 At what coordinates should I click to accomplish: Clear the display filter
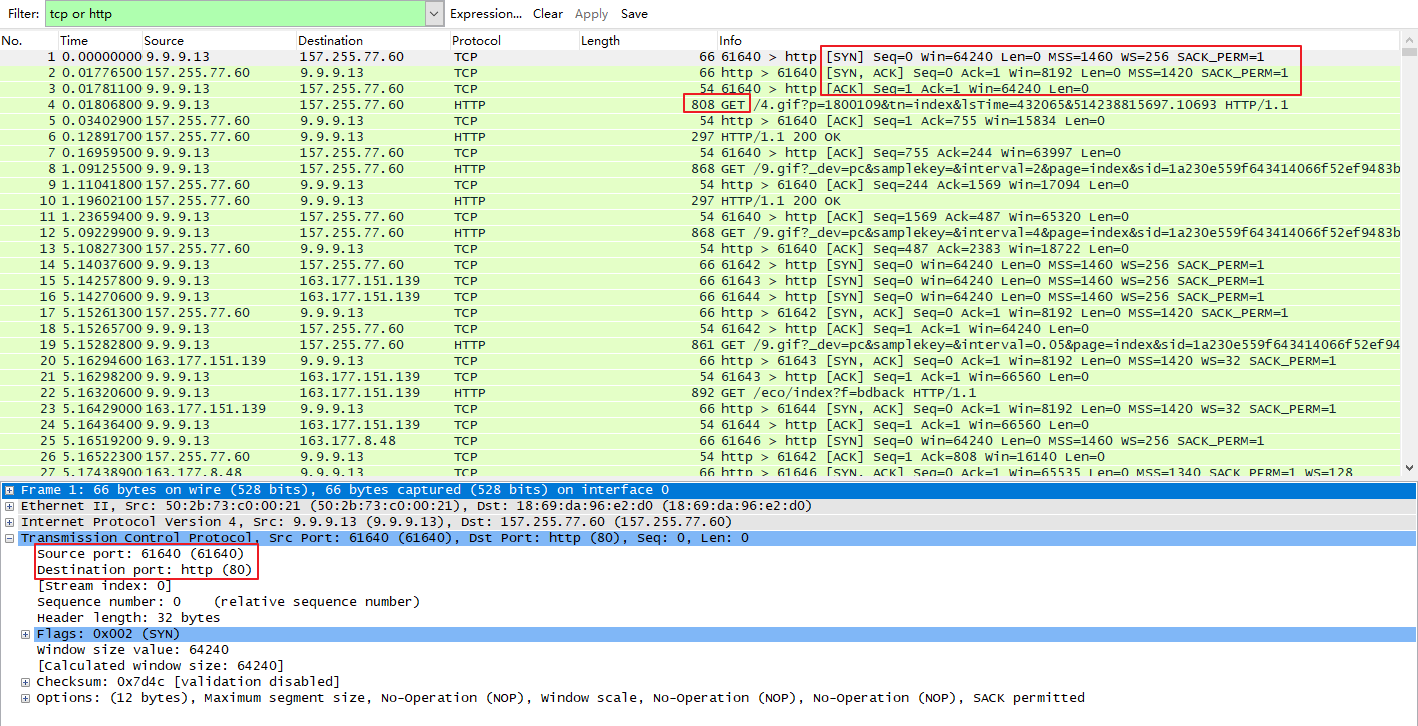tap(548, 14)
